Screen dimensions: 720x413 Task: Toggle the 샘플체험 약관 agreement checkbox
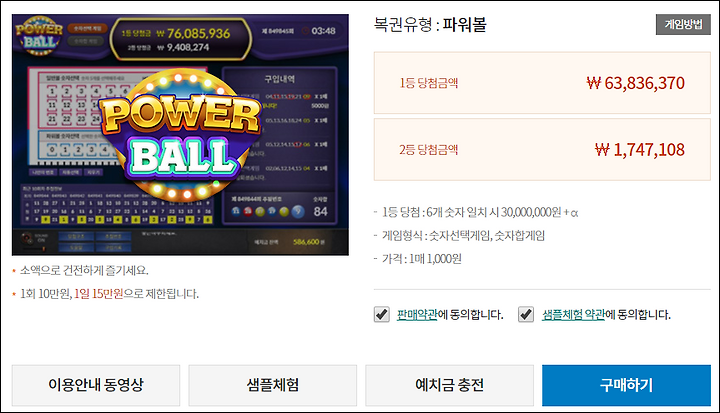coord(526,315)
